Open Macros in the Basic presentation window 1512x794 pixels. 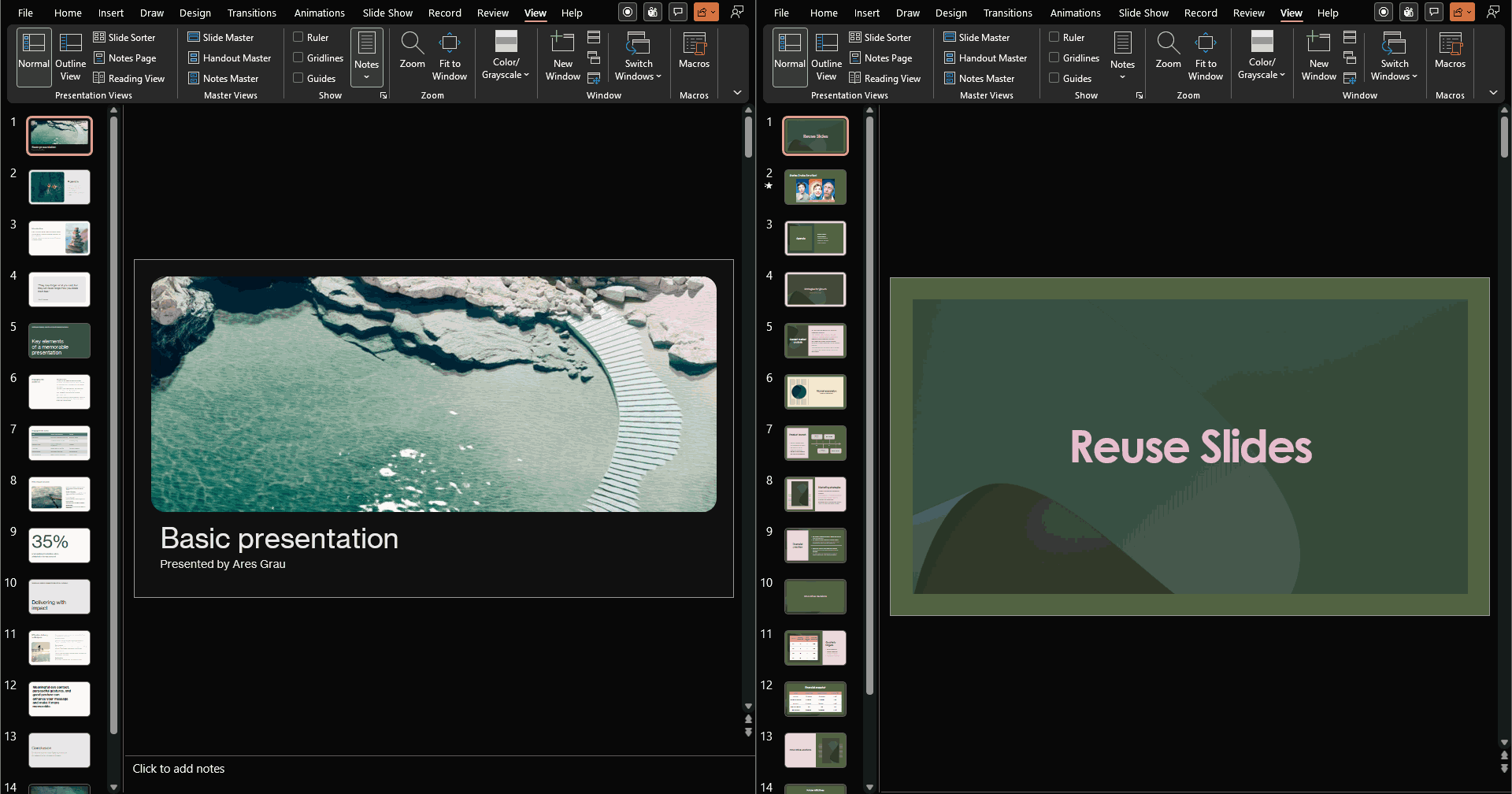pos(694,52)
